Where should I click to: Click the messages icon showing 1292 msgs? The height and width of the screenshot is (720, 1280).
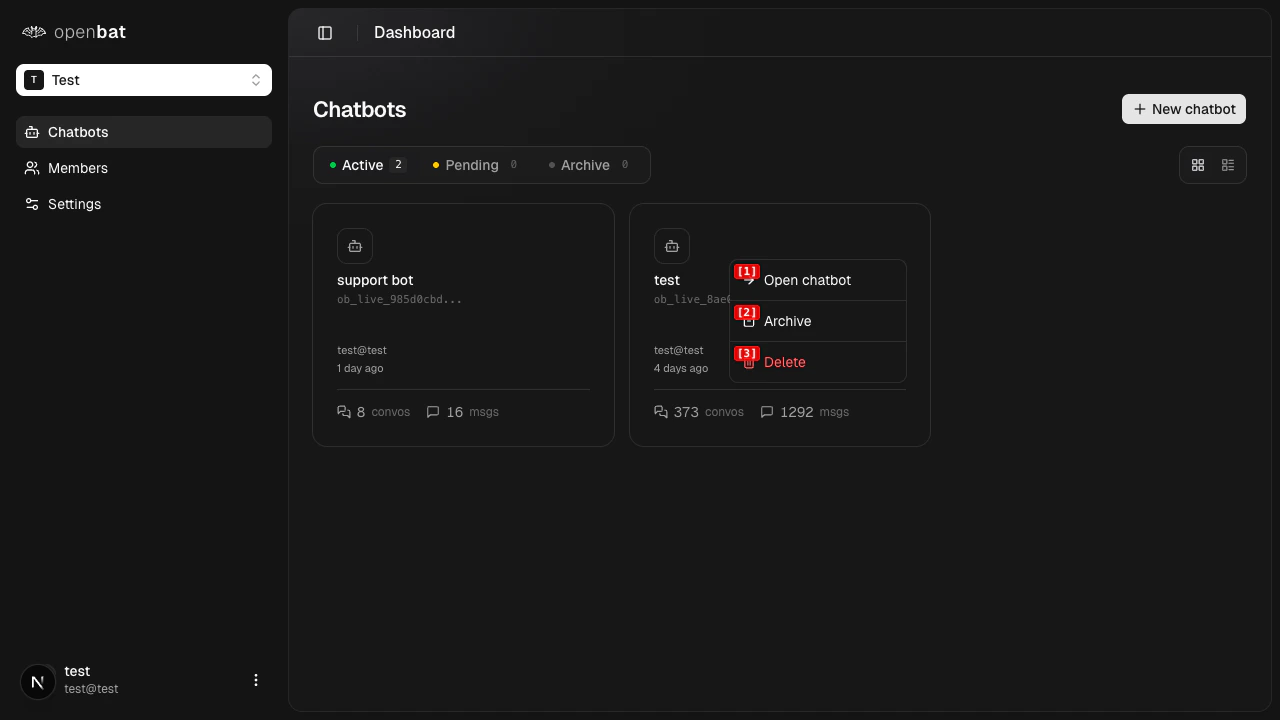pos(768,412)
